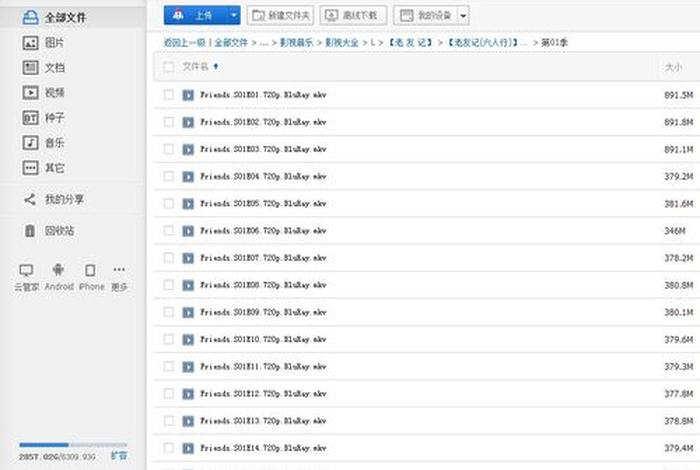Click the 返回上一级 breadcrumb link
The width and height of the screenshot is (700, 470).
[184, 42]
